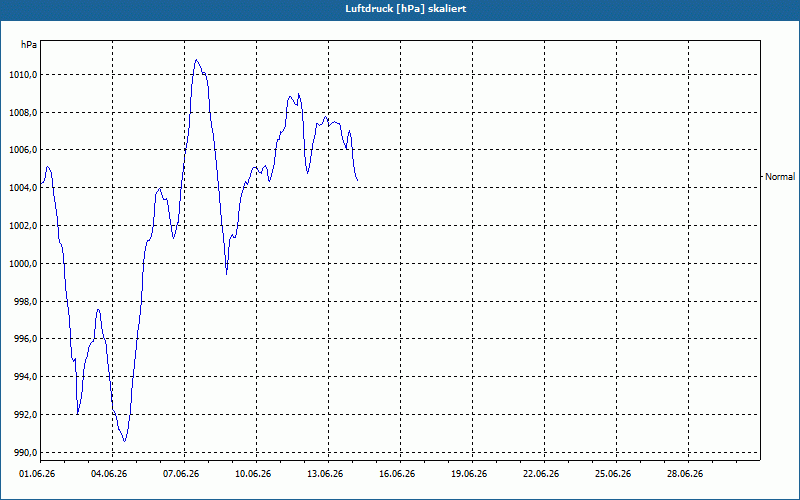Screen dimensions: 800x500
Task: Click the y-axis value "1002,0"
Action: (23, 226)
